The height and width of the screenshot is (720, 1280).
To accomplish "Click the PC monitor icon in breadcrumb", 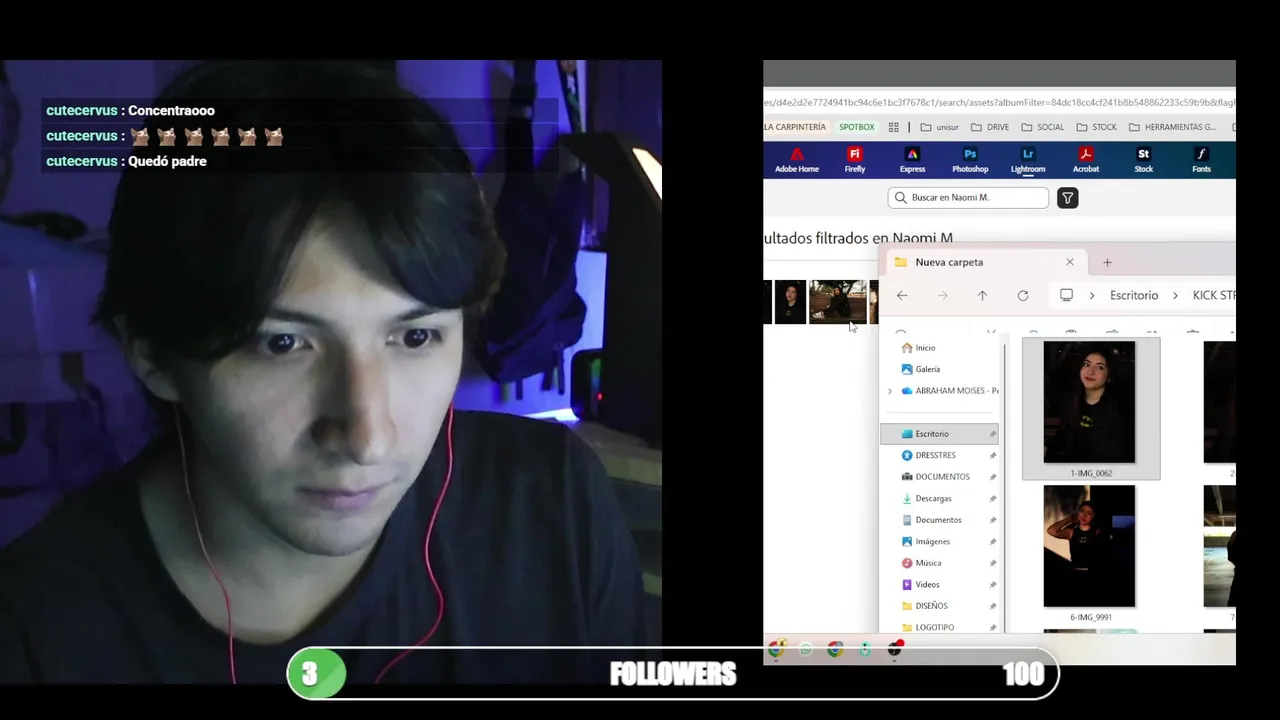I will [1066, 295].
